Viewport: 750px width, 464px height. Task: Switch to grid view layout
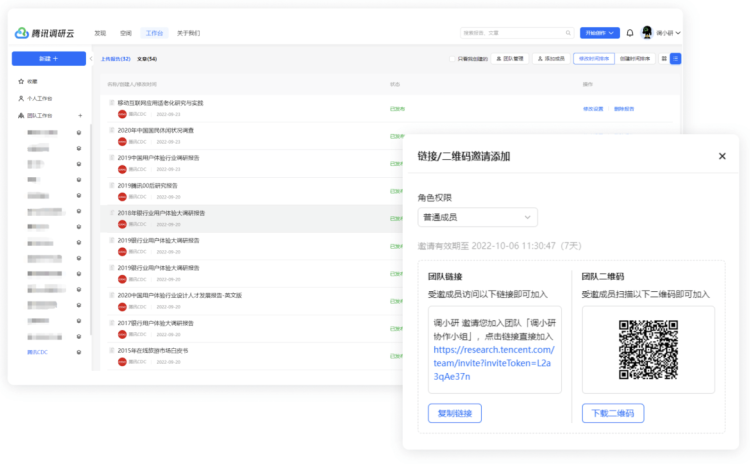(x=664, y=59)
